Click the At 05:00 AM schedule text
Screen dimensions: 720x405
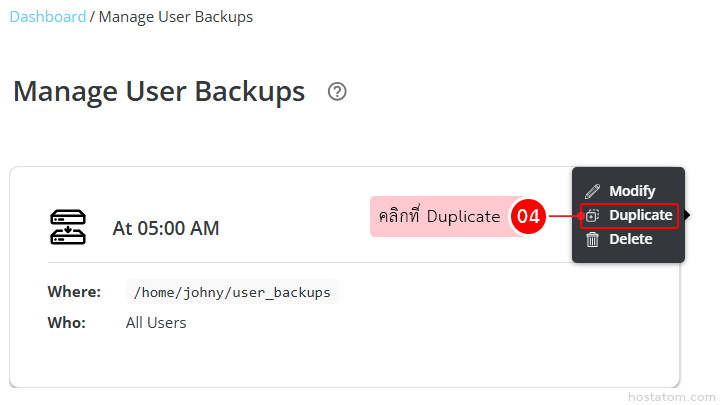tap(166, 228)
